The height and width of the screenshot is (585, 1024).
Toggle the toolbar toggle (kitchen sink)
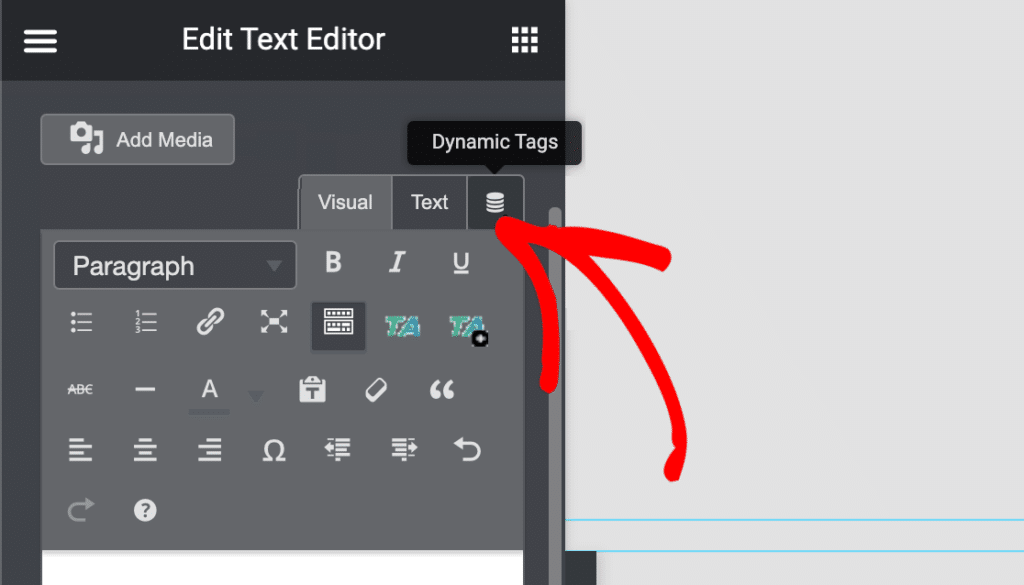pyautogui.click(x=338, y=324)
